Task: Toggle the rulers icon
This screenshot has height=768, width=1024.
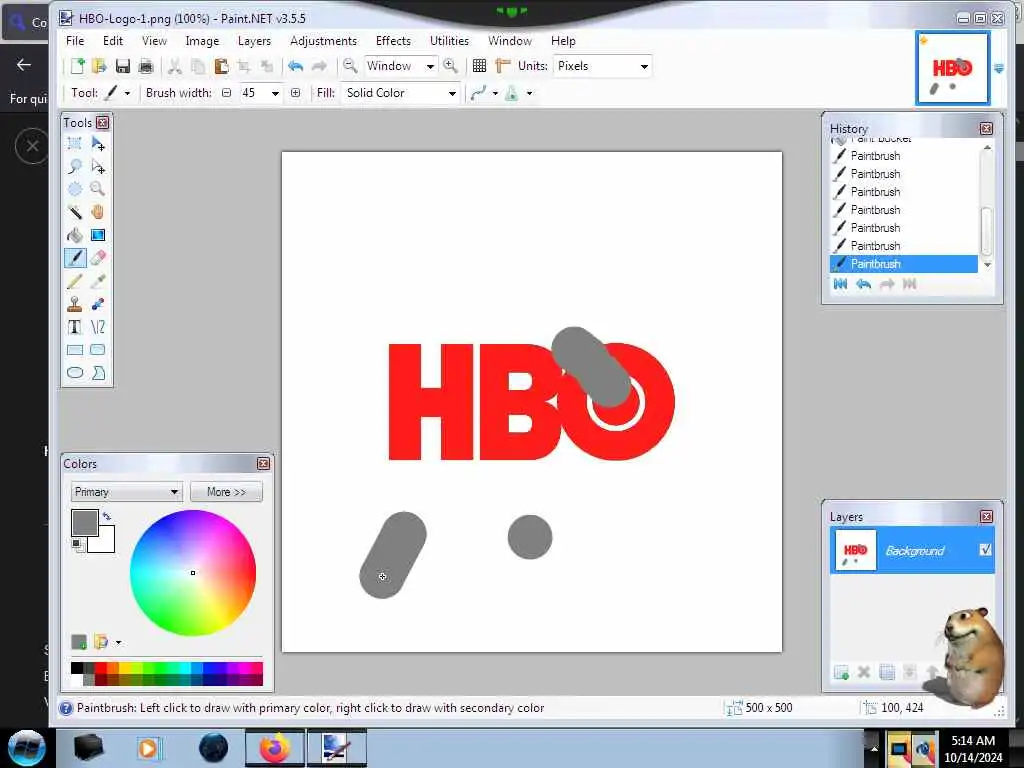Action: click(x=502, y=65)
